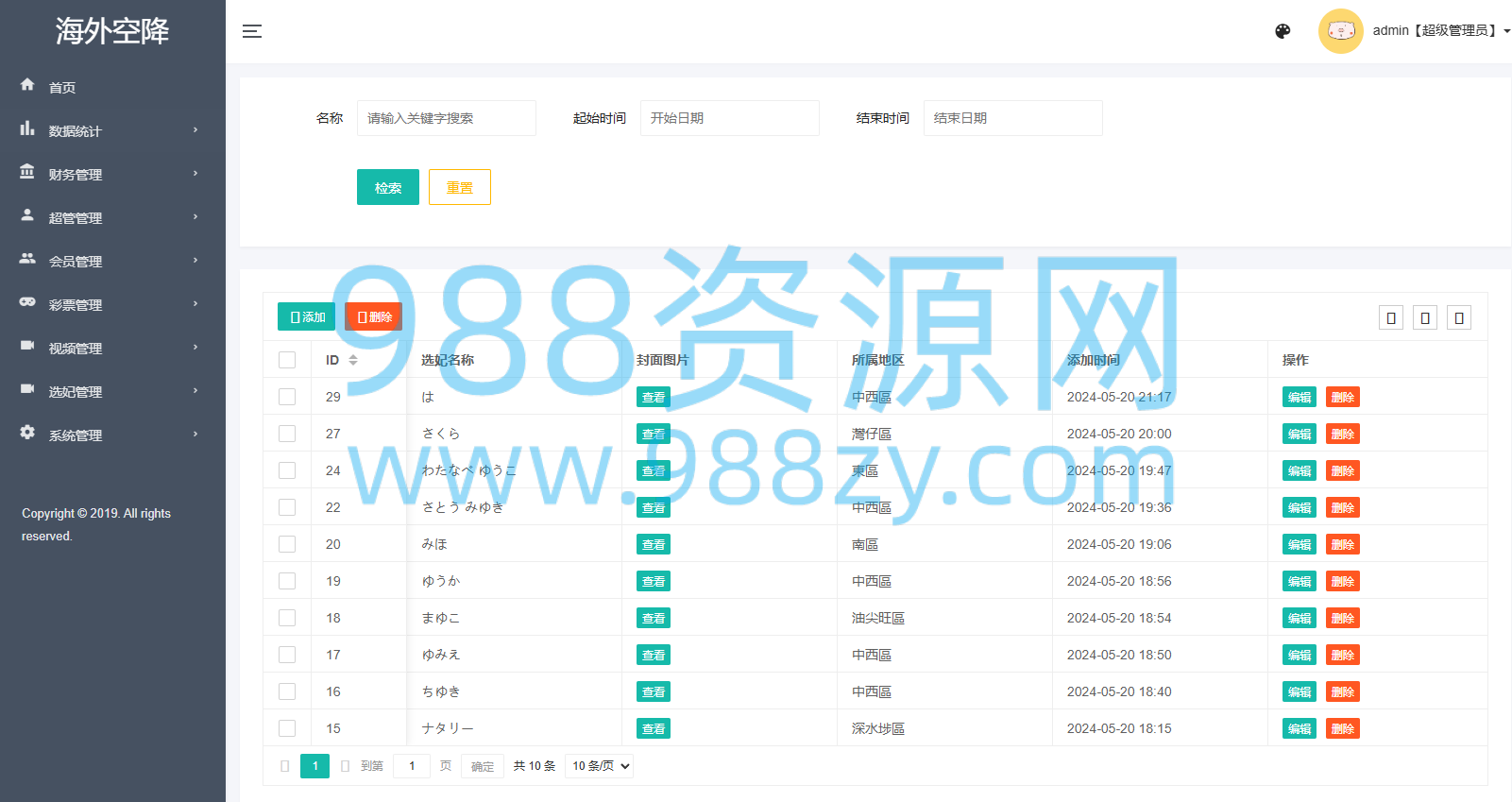Click the time cell 2024-05-20 19:47
The height and width of the screenshot is (802, 1512).
(x=1119, y=470)
